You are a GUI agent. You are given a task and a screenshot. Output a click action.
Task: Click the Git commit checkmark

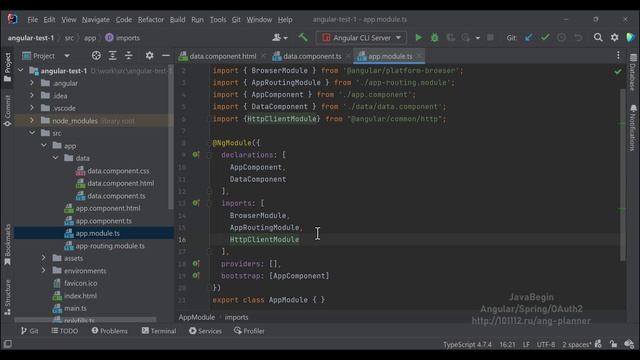[545, 38]
